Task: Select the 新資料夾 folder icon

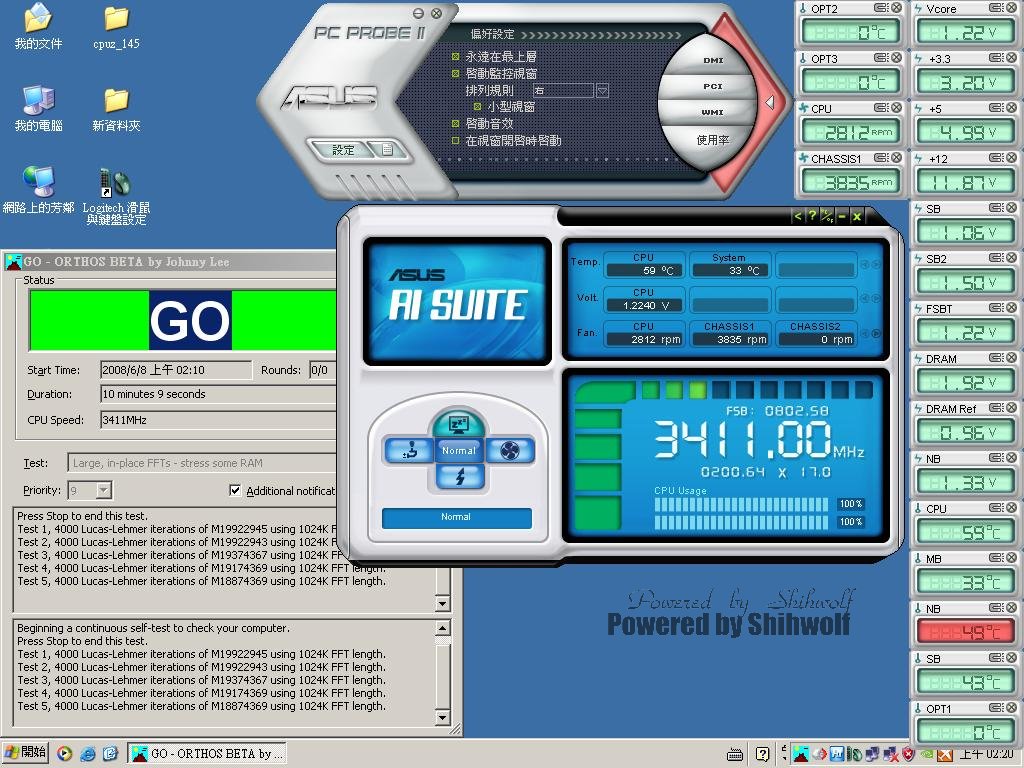Action: [x=116, y=108]
